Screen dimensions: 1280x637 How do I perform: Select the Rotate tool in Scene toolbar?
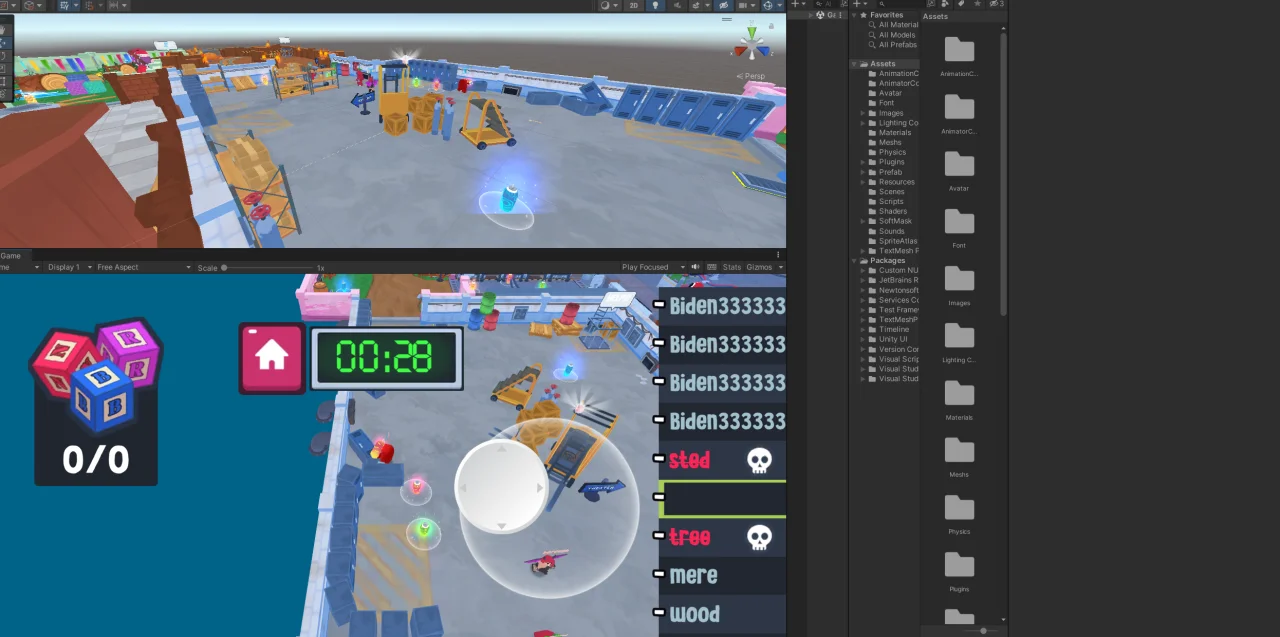tap(4, 56)
